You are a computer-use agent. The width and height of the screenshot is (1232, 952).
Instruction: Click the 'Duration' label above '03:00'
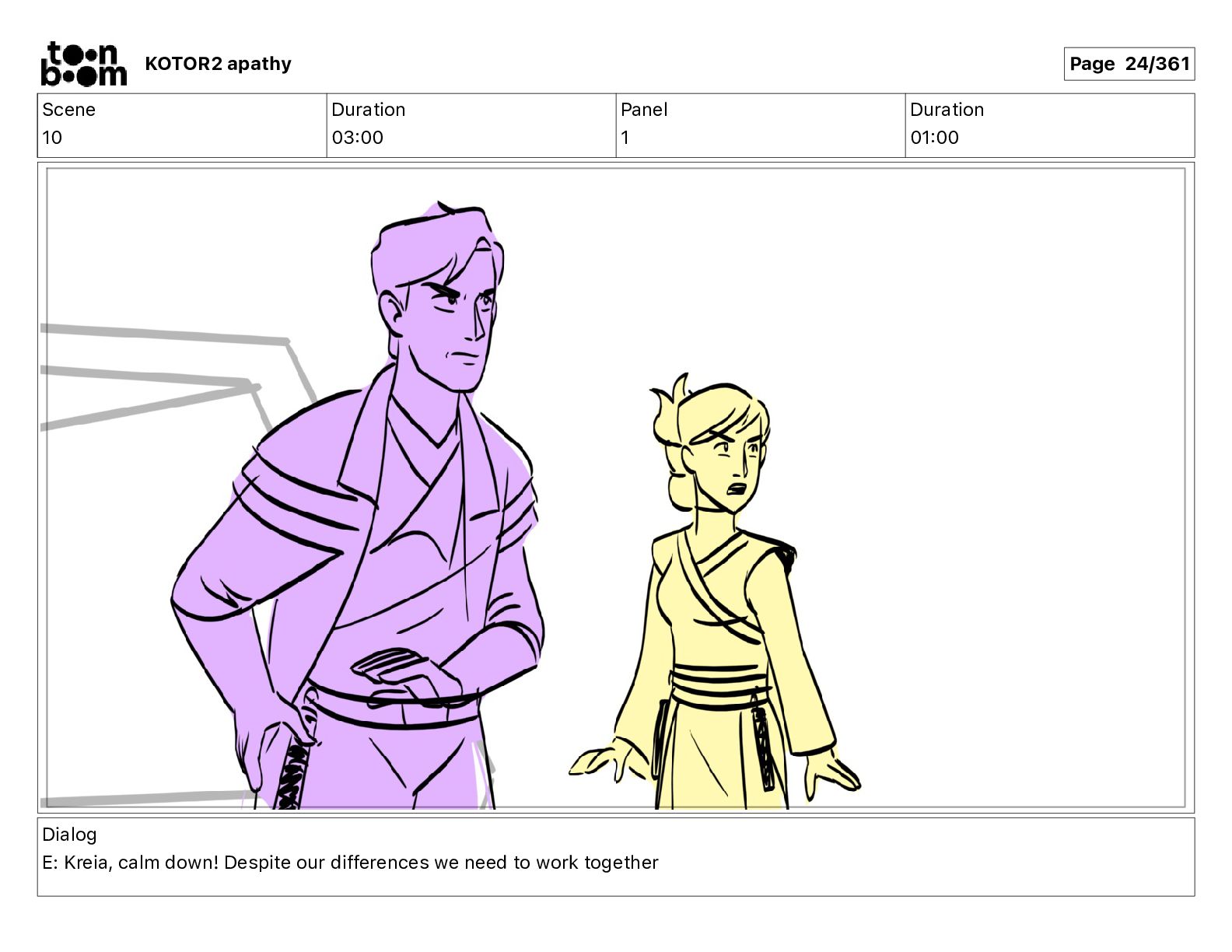tap(369, 110)
